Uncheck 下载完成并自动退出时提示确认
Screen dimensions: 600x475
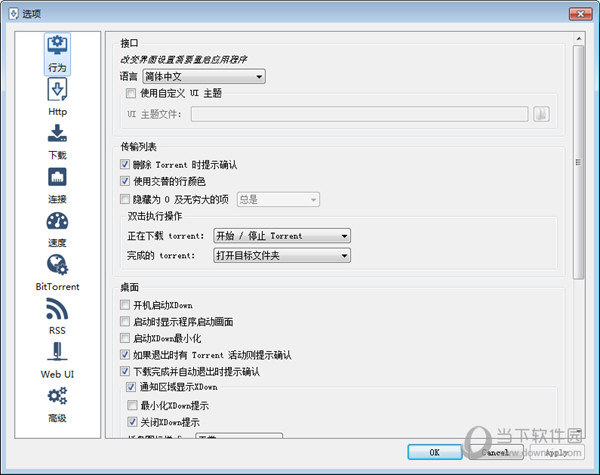(125, 371)
